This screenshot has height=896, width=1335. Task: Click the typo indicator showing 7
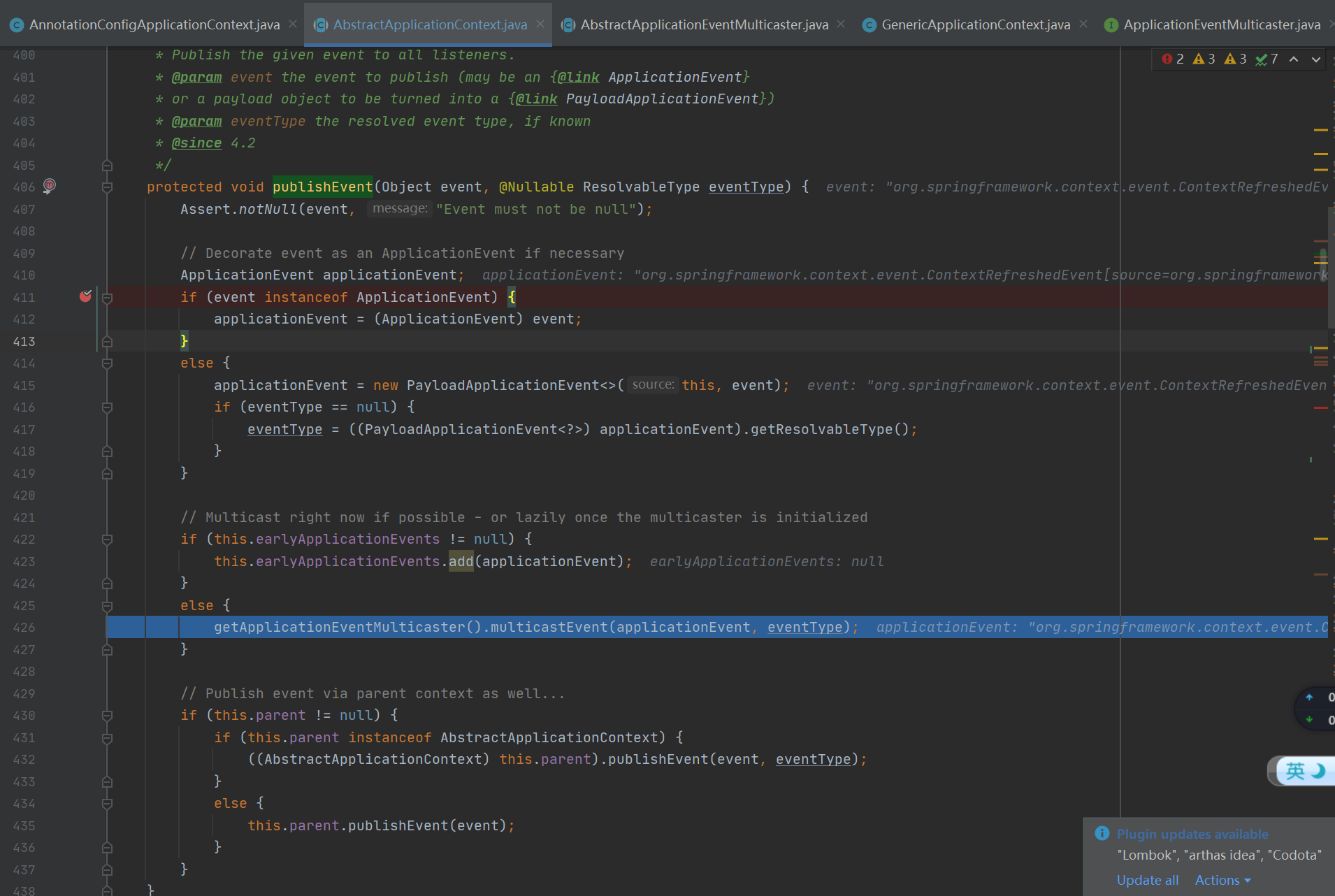pos(1267,59)
